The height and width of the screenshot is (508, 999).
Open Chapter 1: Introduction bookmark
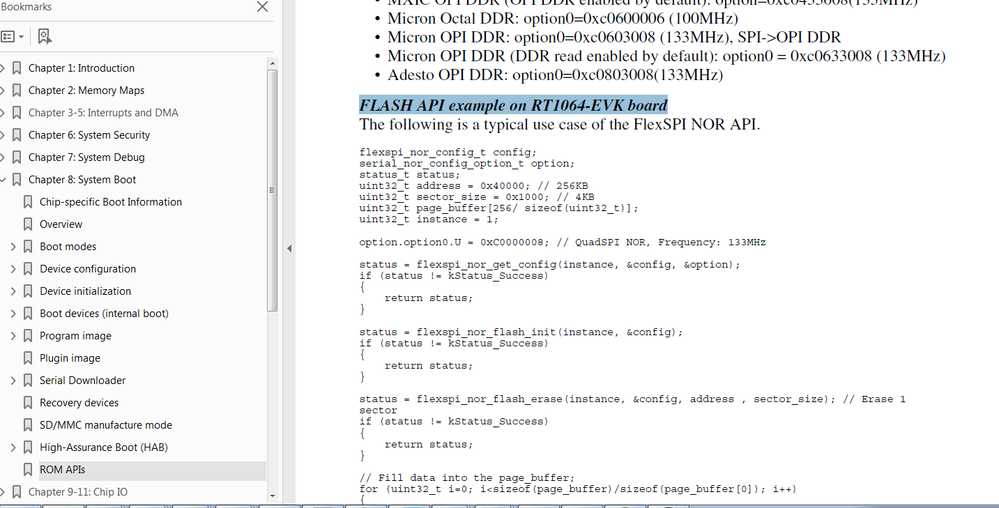pos(81,68)
